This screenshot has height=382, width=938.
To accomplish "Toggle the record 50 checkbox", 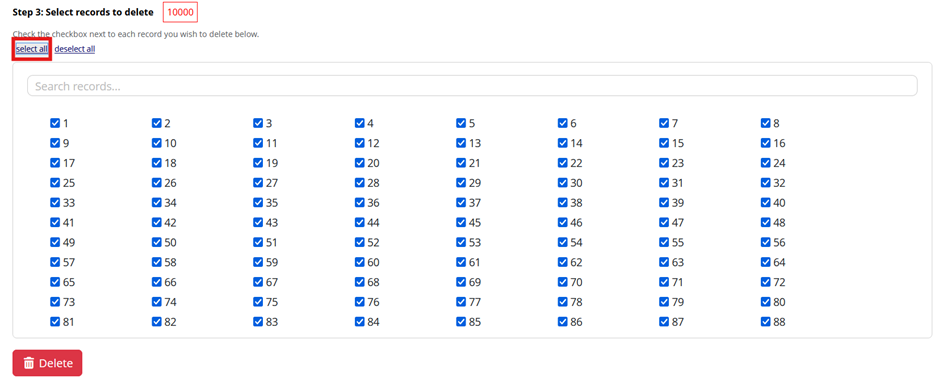I will pyautogui.click(x=157, y=242).
